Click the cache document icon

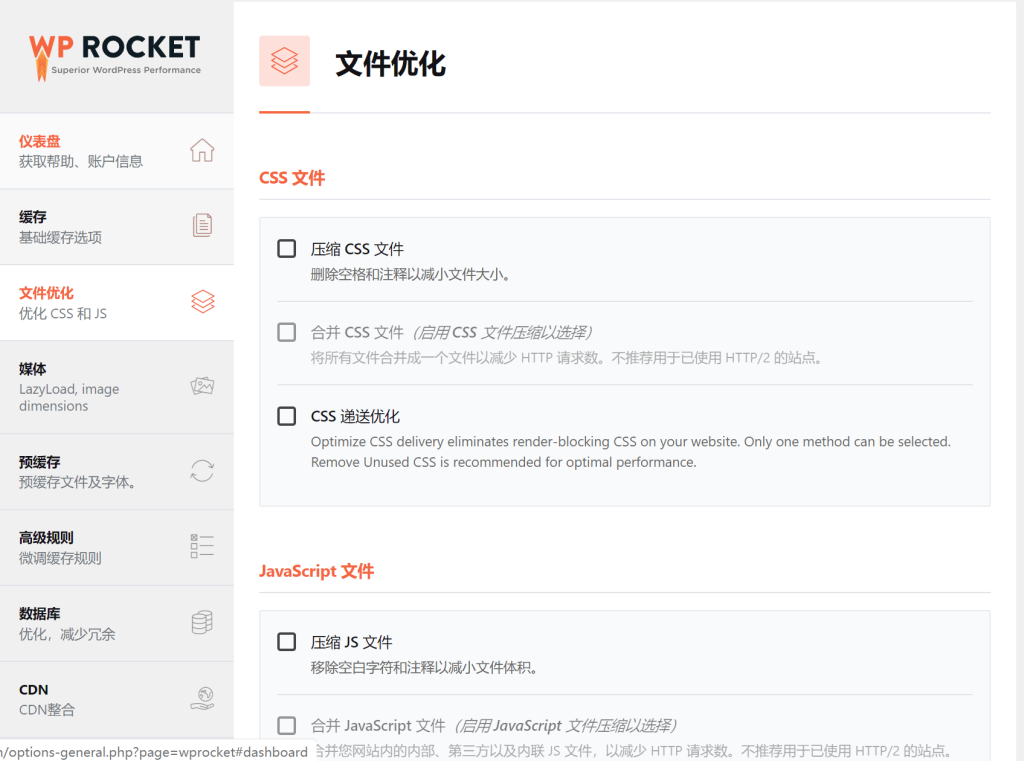(202, 226)
